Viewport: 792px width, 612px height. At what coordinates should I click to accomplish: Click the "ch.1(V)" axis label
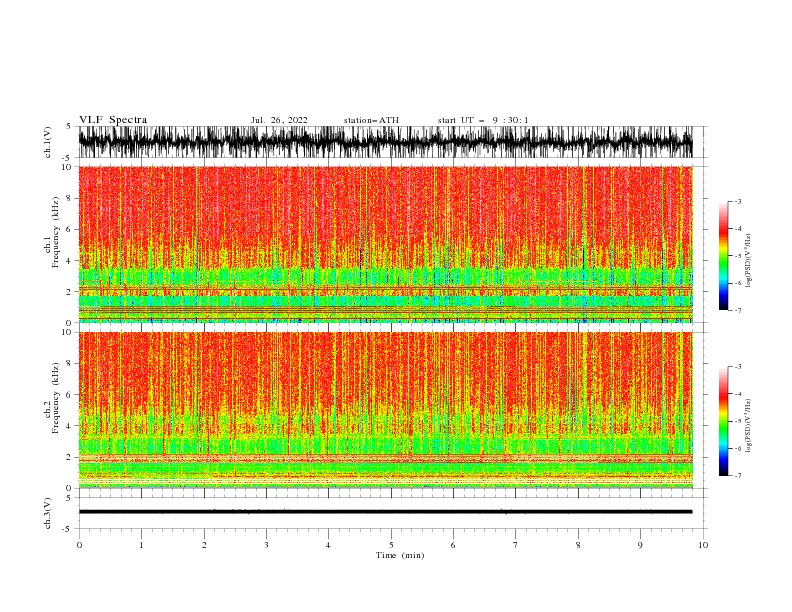48,142
